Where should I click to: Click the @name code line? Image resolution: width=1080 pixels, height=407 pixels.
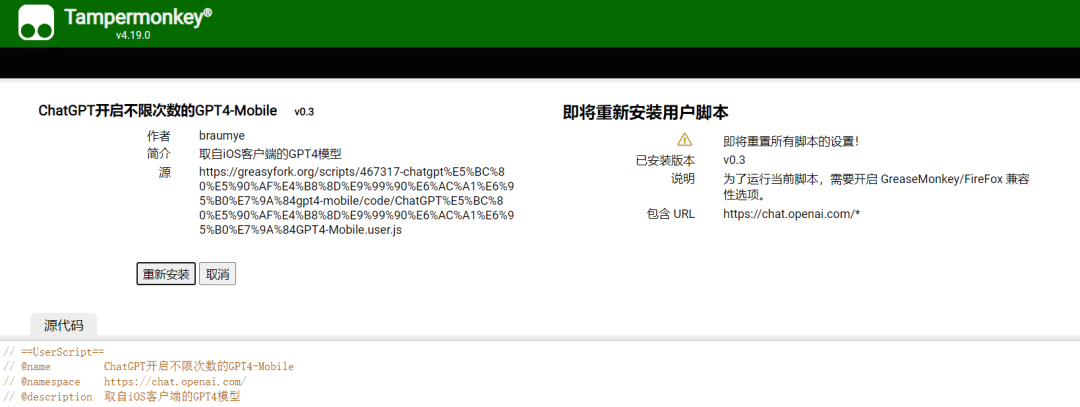pos(148,367)
